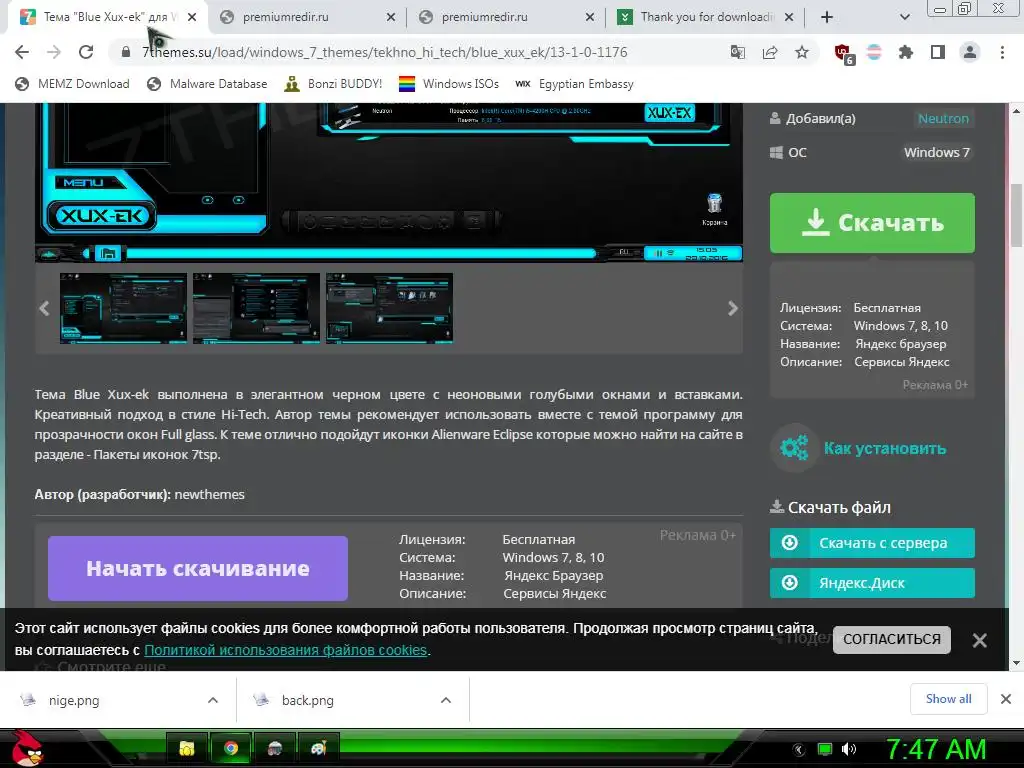Select the first theme screenshot thumbnail
Image resolution: width=1024 pixels, height=768 pixels.
pyautogui.click(x=123, y=308)
